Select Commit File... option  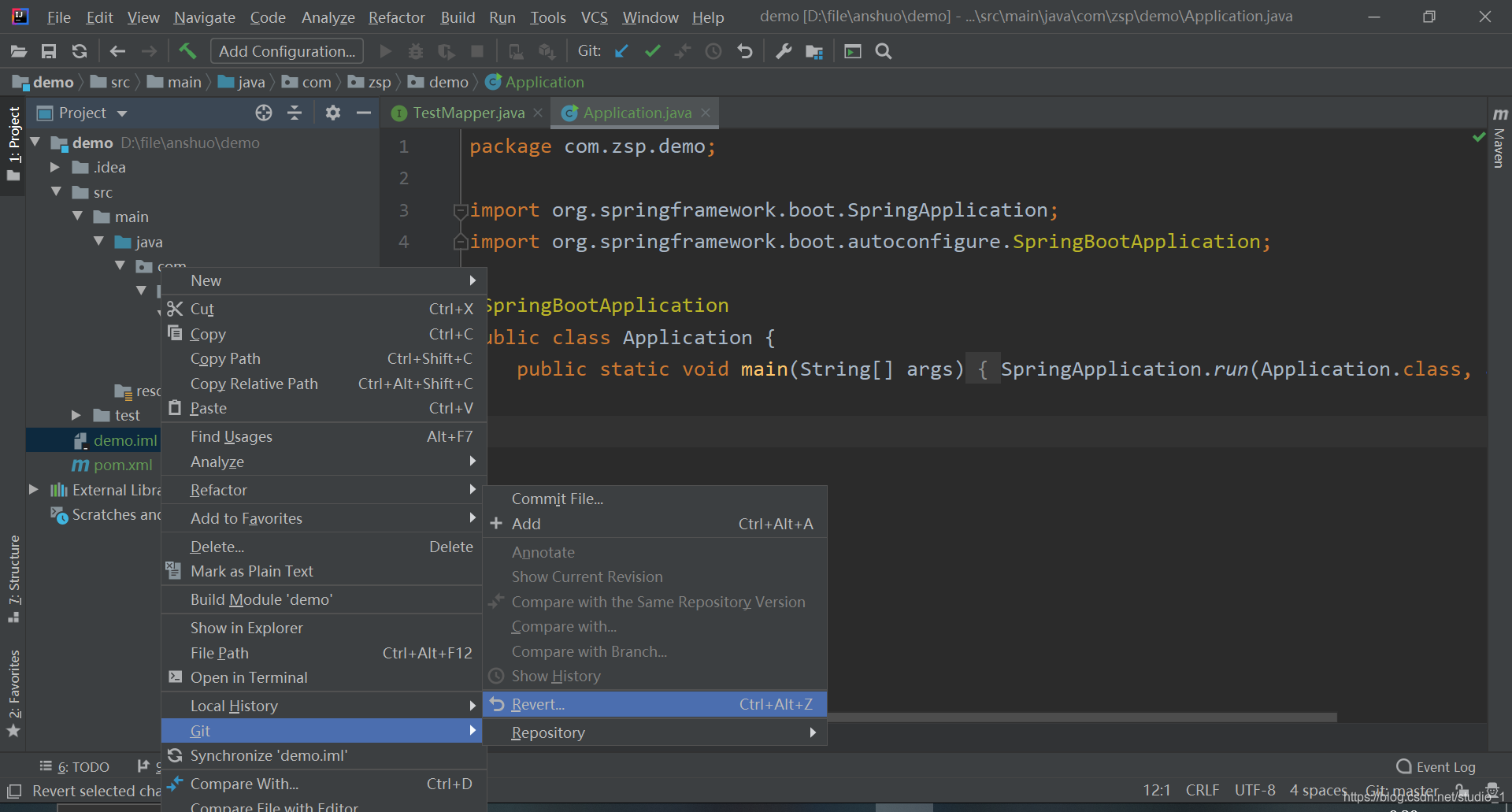[654, 499]
